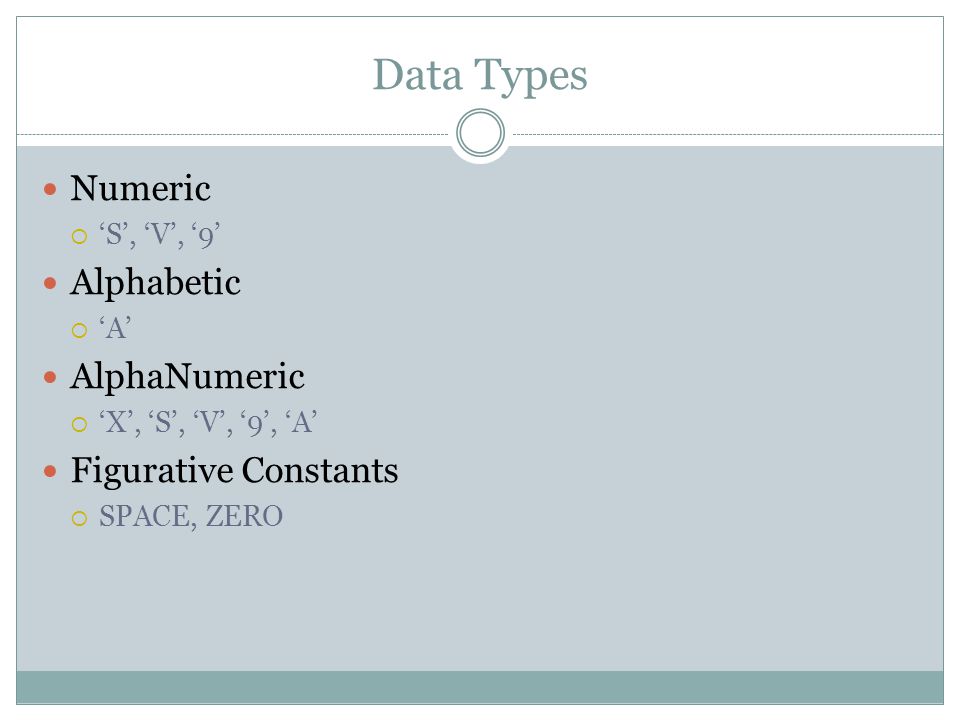Click the 'A' sub-bullet under Alphabetic
Image resolution: width=960 pixels, height=720 pixels.
115,328
